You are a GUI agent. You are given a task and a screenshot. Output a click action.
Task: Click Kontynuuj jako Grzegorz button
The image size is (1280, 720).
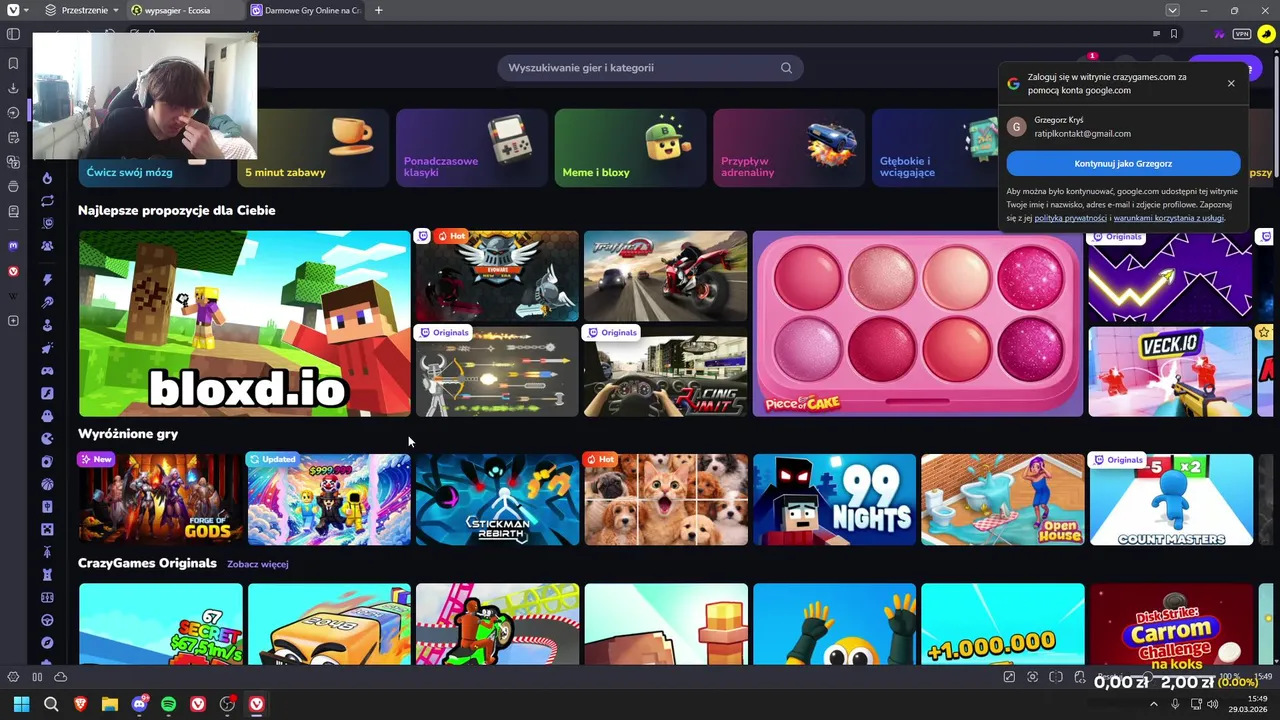pos(1123,163)
